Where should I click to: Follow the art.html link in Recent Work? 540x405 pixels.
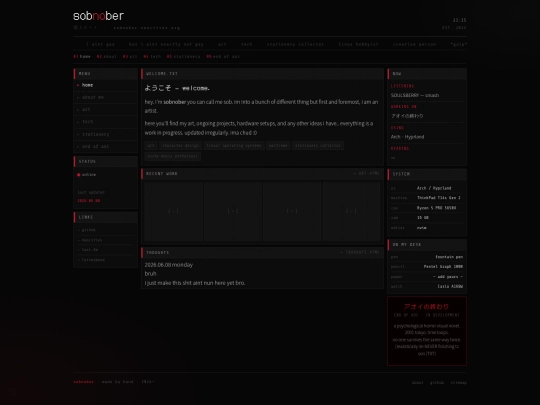pyautogui.click(x=366, y=174)
